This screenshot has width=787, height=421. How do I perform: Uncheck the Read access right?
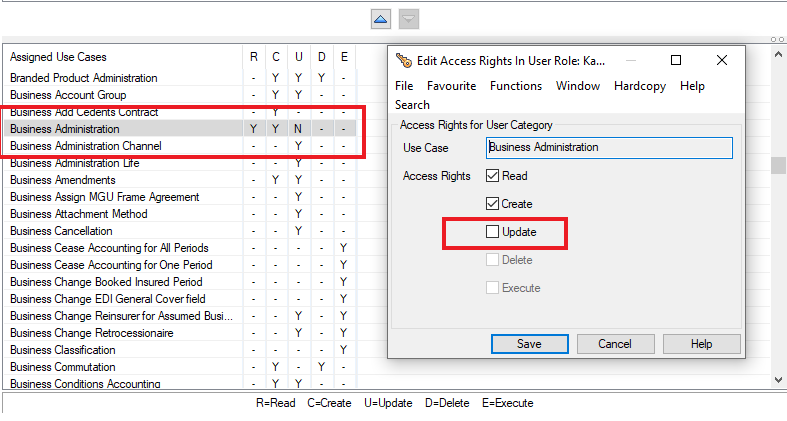(492, 176)
